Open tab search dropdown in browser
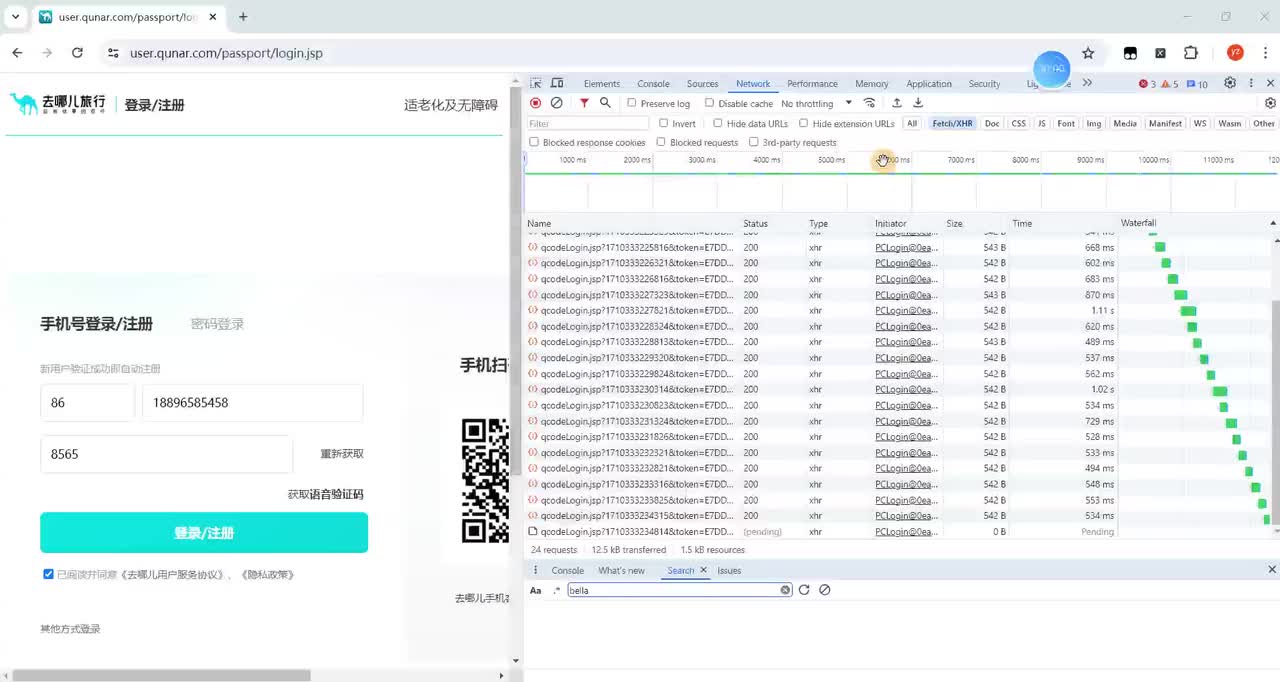This screenshot has height=682, width=1280. pos(15,17)
